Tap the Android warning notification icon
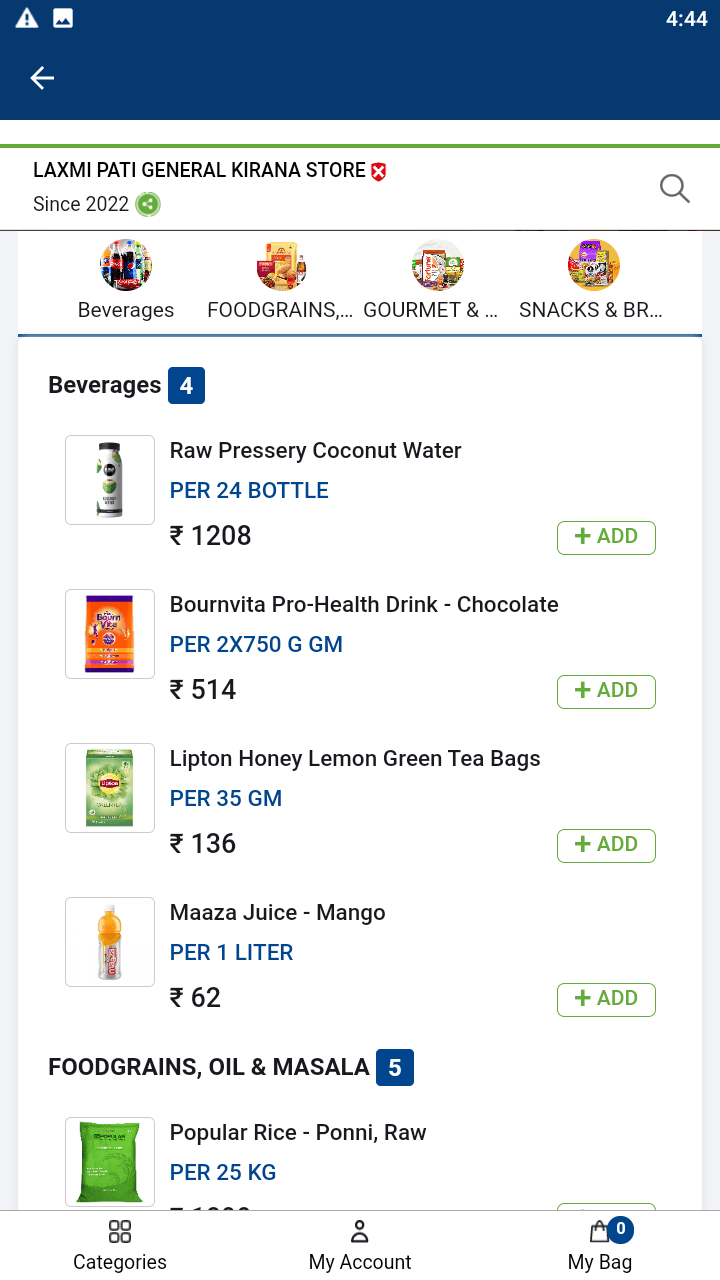This screenshot has height=1280, width=720. pyautogui.click(x=27, y=18)
